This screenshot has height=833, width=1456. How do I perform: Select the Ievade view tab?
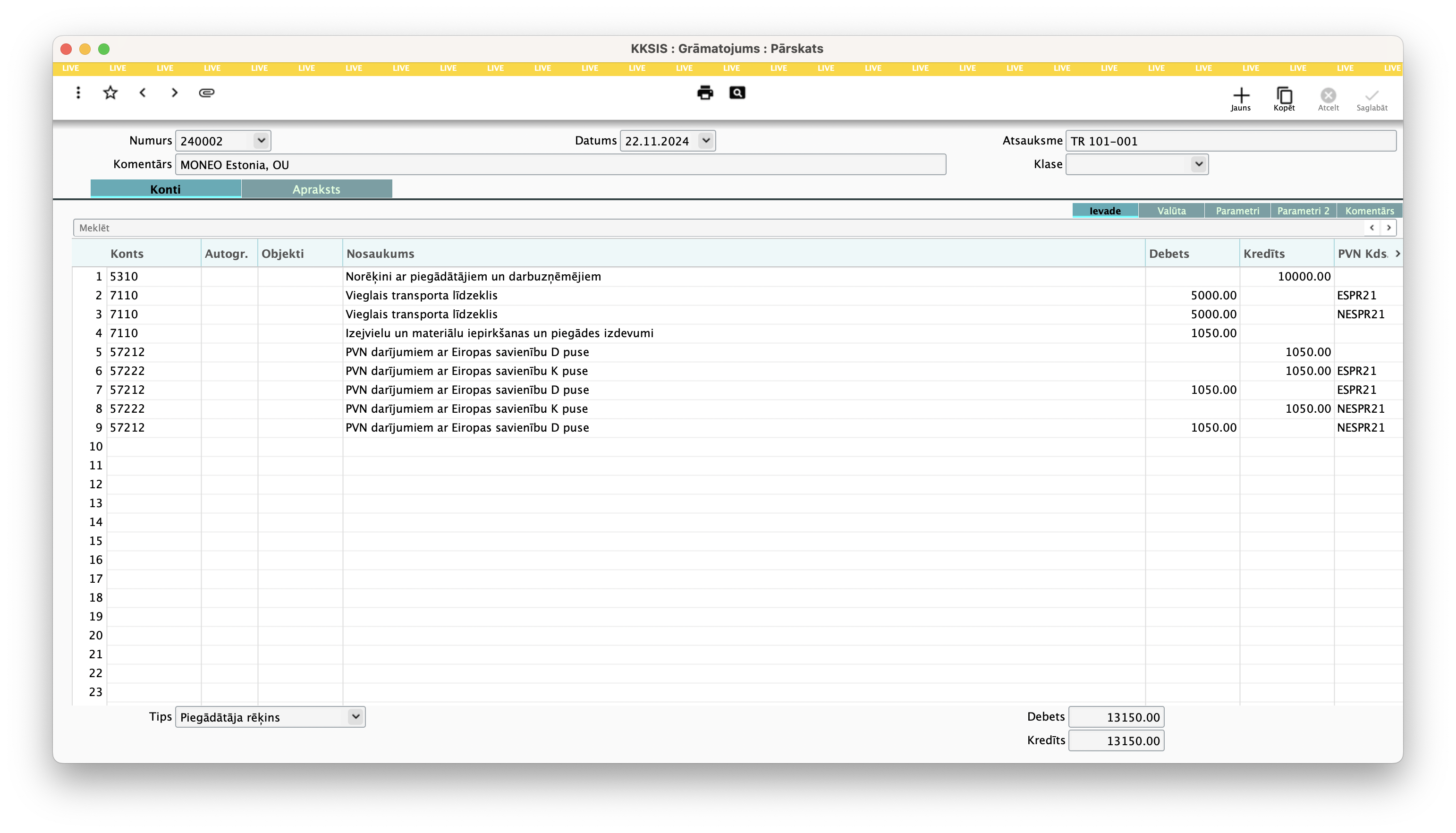click(x=1105, y=211)
